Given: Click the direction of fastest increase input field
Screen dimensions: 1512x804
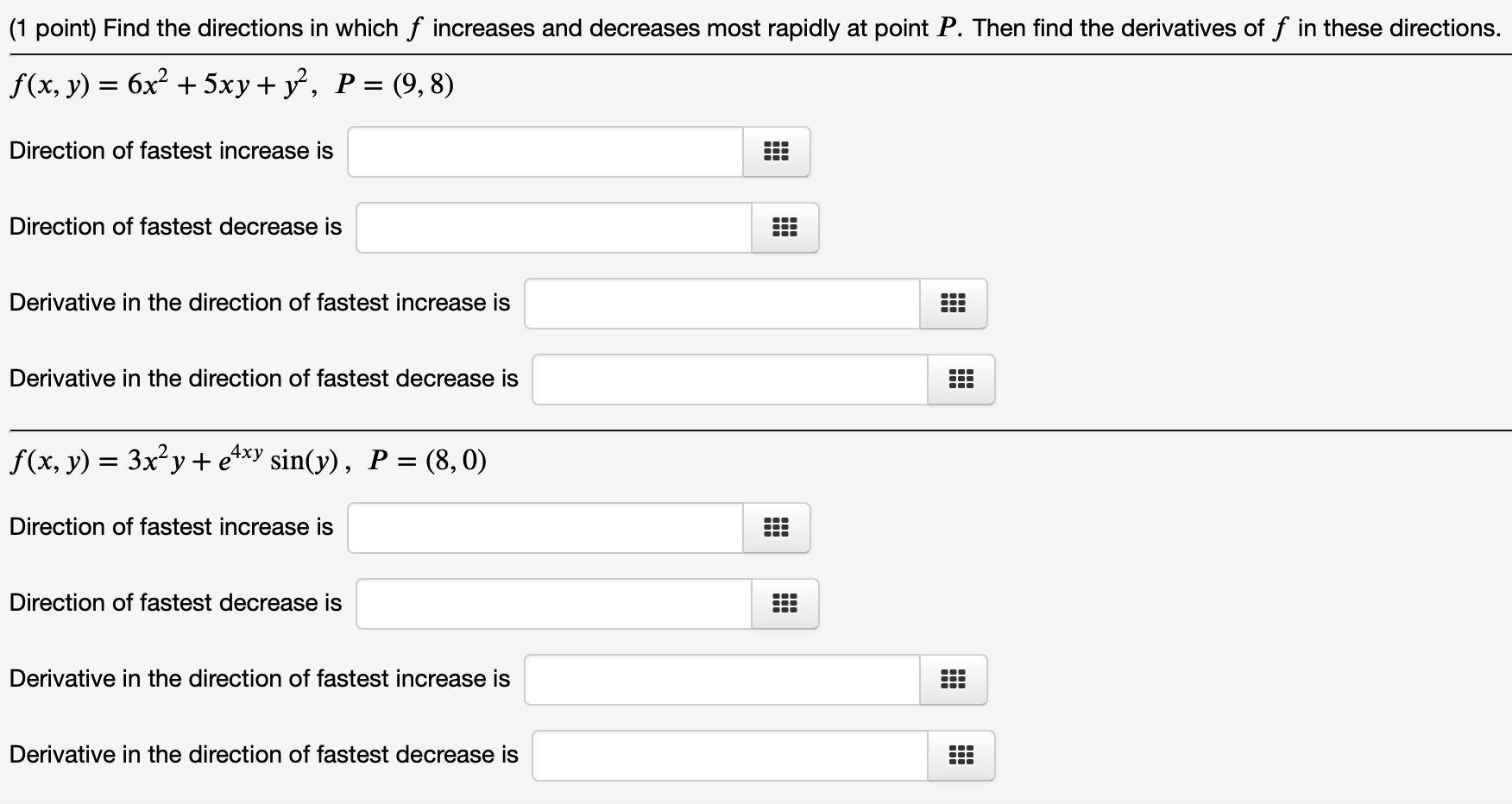Looking at the screenshot, I should (544, 151).
